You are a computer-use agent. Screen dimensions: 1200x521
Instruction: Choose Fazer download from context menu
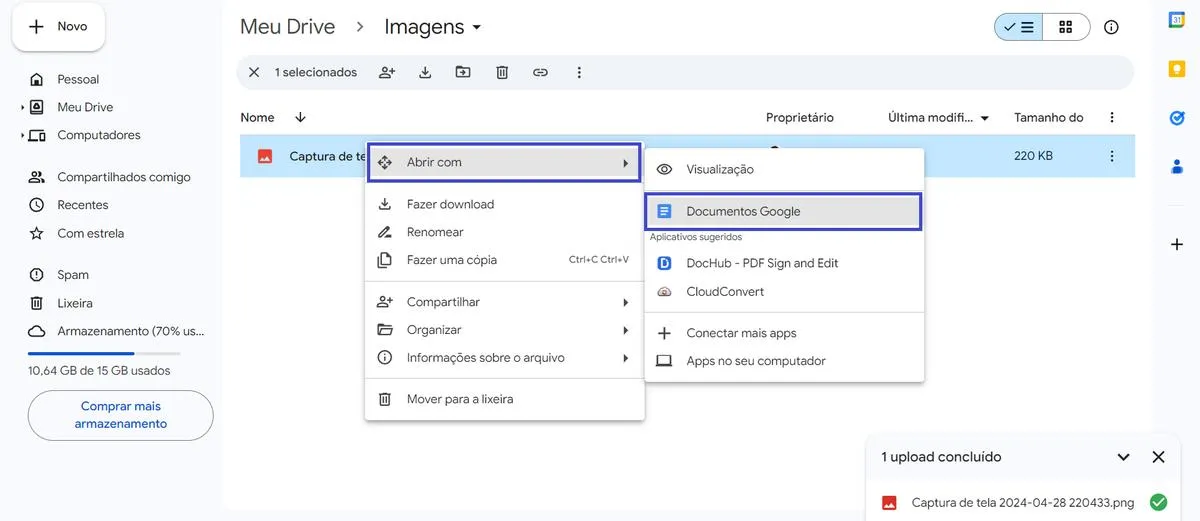[x=504, y=204]
